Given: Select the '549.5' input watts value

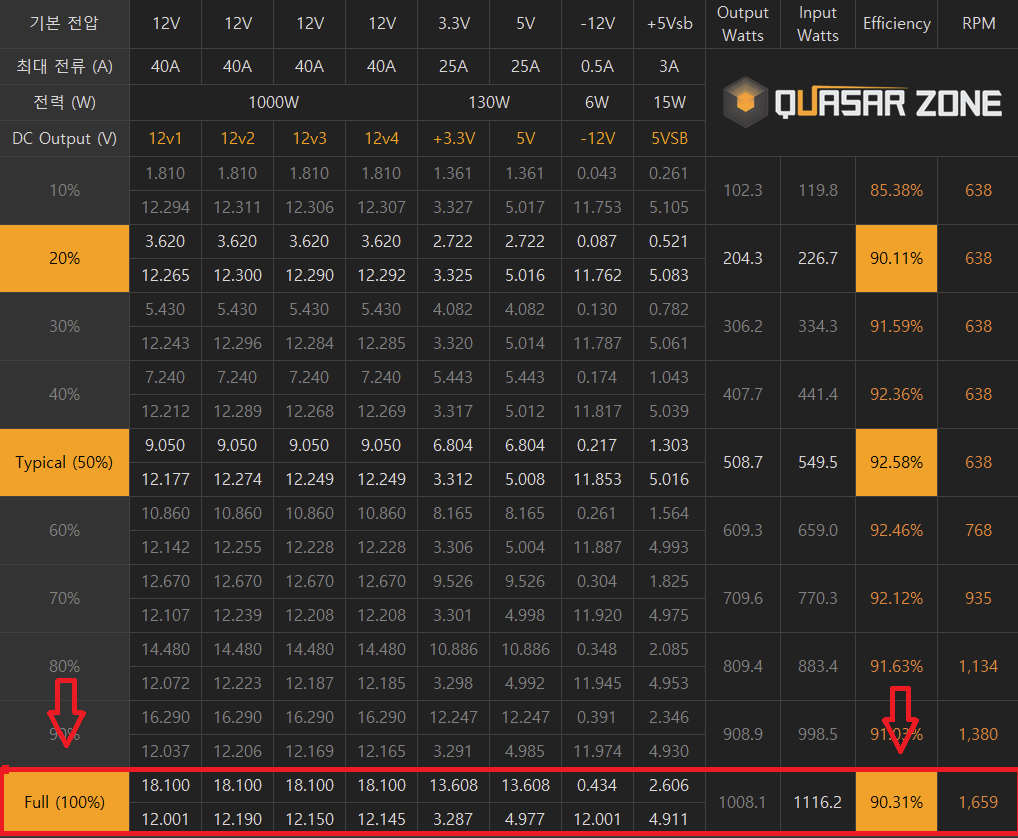Looking at the screenshot, I should pyautogui.click(x=818, y=462).
